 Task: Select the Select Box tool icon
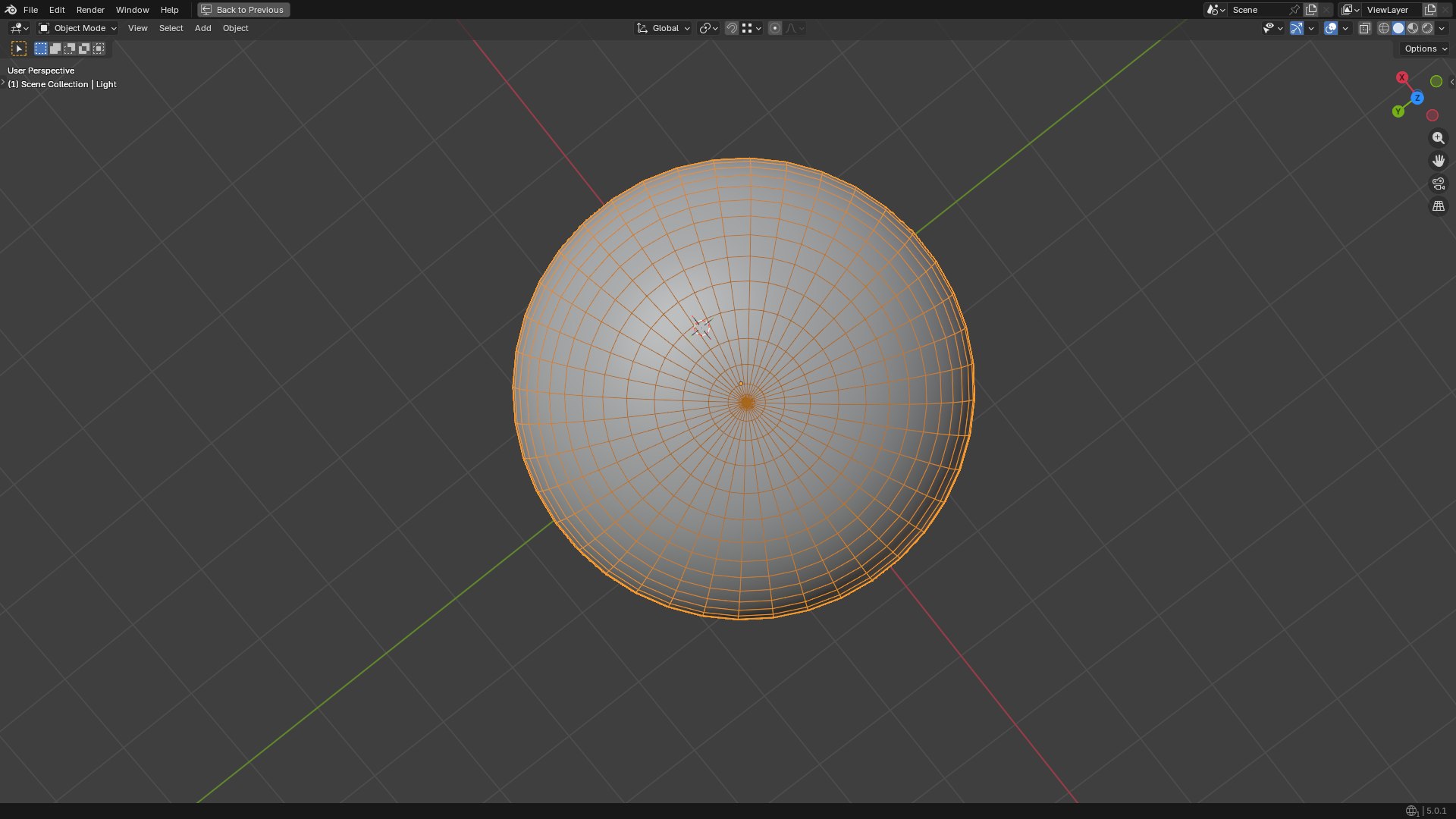tap(20, 49)
